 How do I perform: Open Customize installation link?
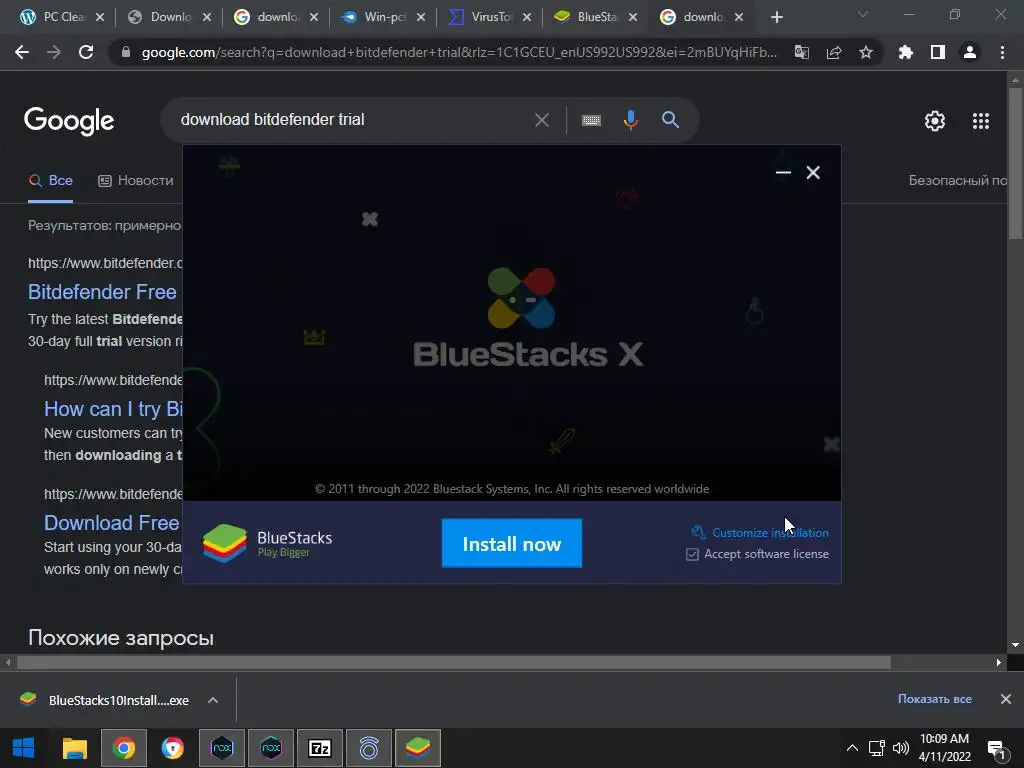pos(770,533)
